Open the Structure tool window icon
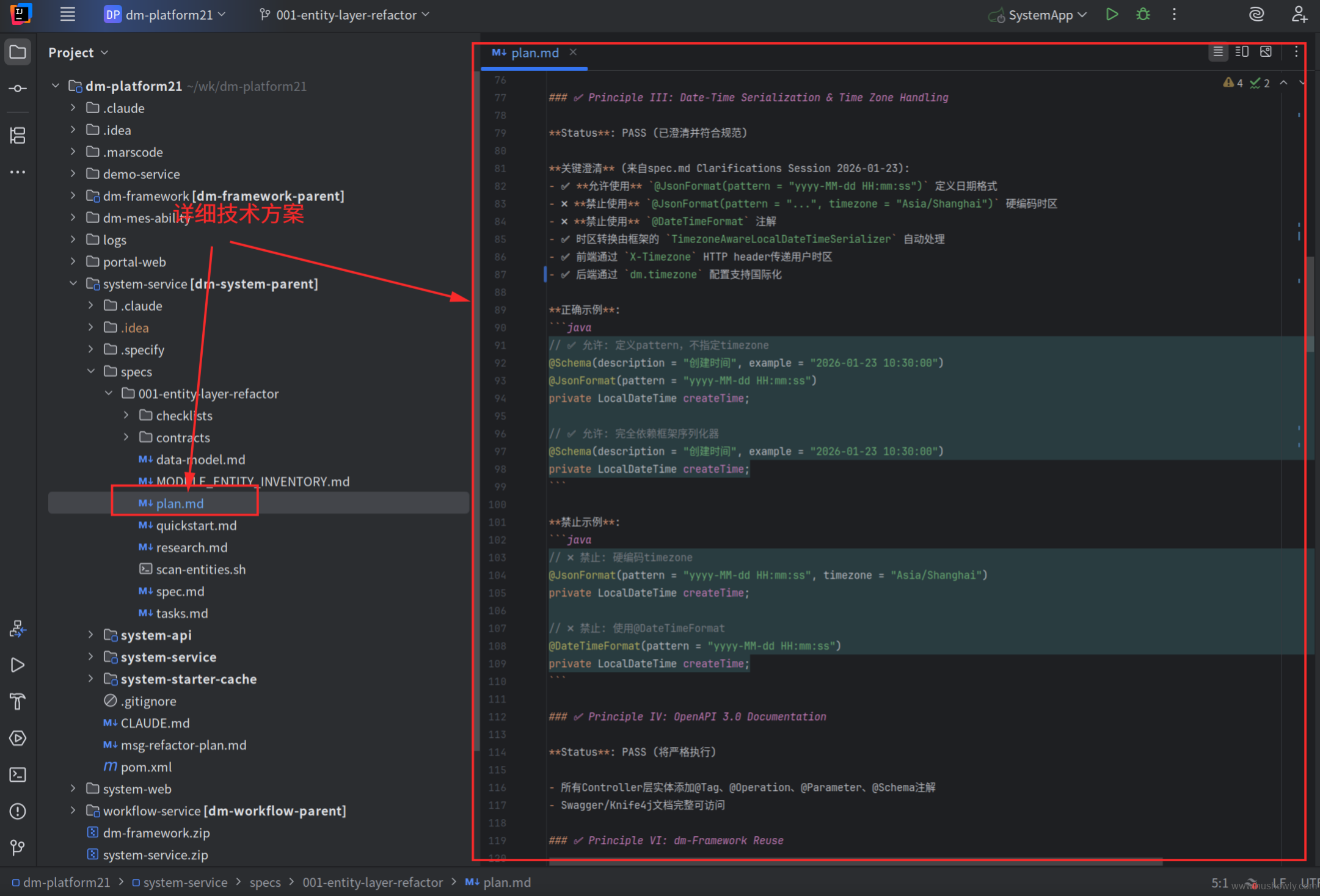This screenshot has height=896, width=1320. pos(18,135)
